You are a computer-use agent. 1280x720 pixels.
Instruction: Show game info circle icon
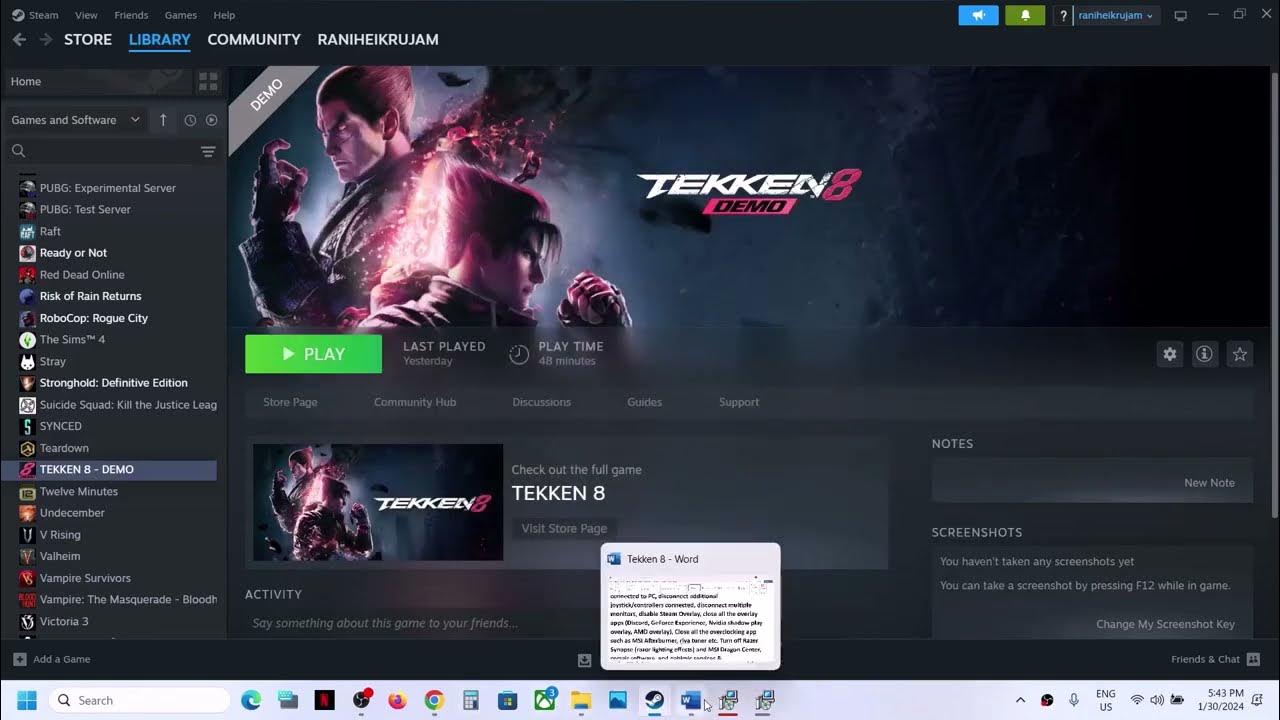click(x=1204, y=354)
